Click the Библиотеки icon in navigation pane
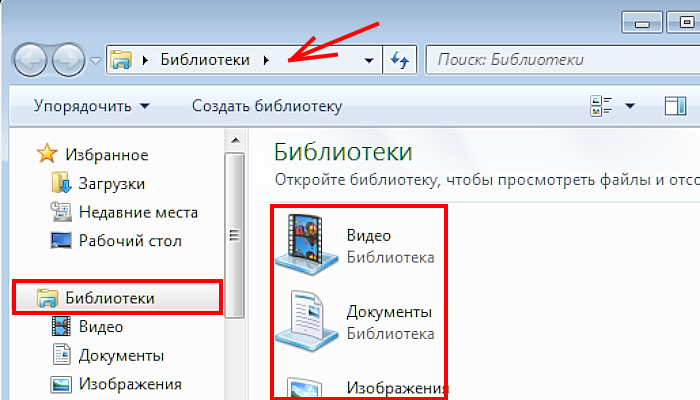The width and height of the screenshot is (700, 400). point(47,298)
